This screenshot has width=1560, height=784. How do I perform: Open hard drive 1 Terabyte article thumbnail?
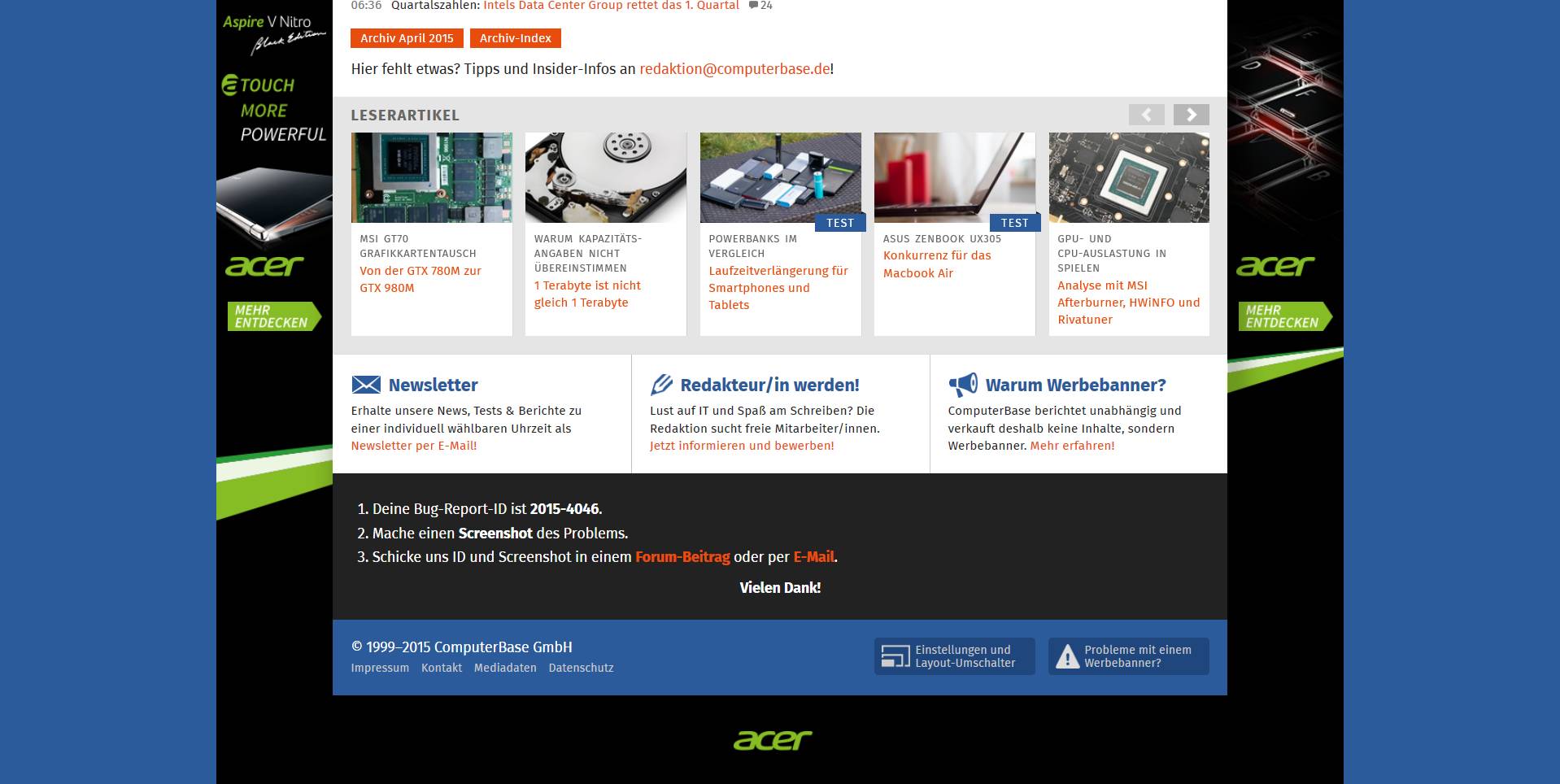pyautogui.click(x=606, y=177)
